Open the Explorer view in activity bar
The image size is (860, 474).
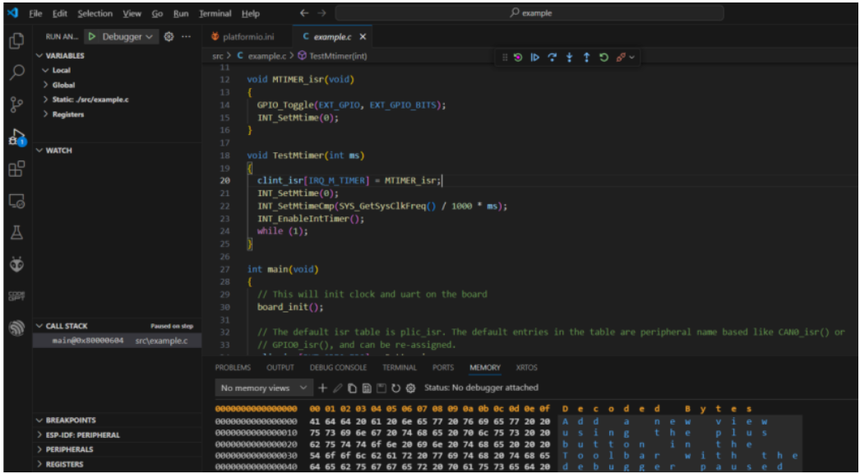pyautogui.click(x=17, y=41)
